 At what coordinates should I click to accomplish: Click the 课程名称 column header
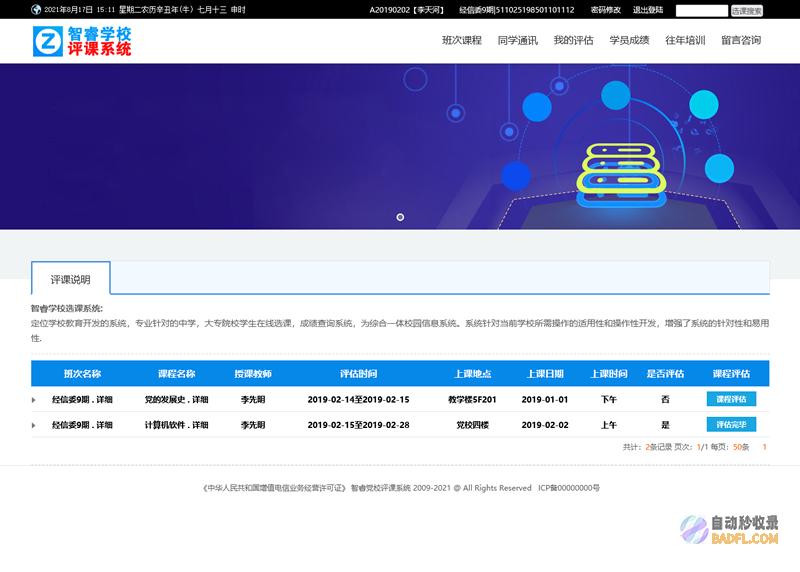[x=177, y=374]
